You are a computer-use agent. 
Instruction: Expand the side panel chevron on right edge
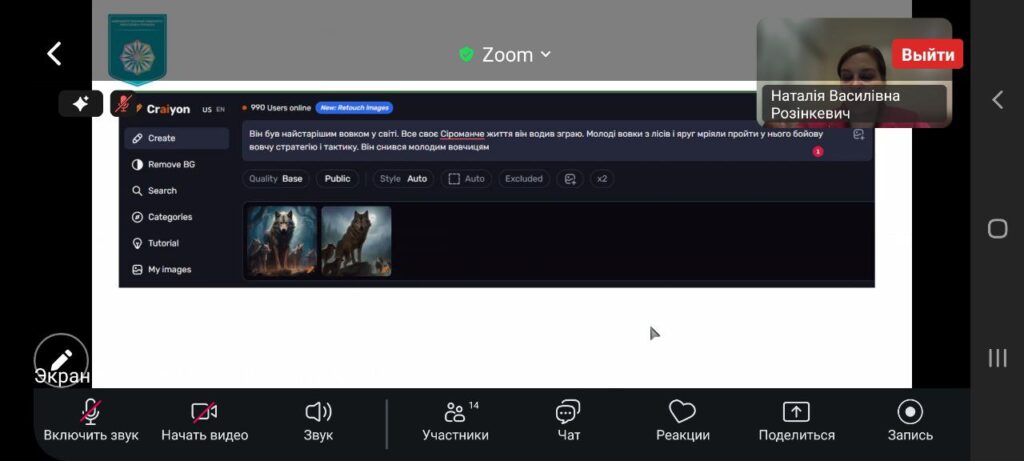pos(997,99)
